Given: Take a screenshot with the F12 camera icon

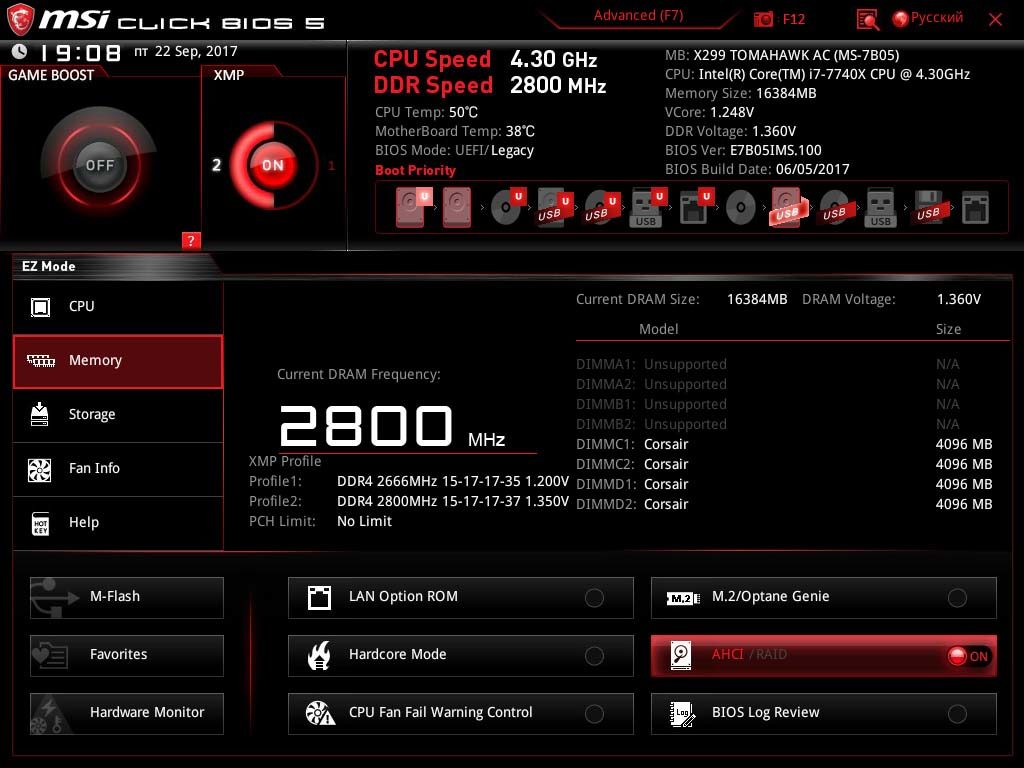Looking at the screenshot, I should pyautogui.click(x=763, y=19).
